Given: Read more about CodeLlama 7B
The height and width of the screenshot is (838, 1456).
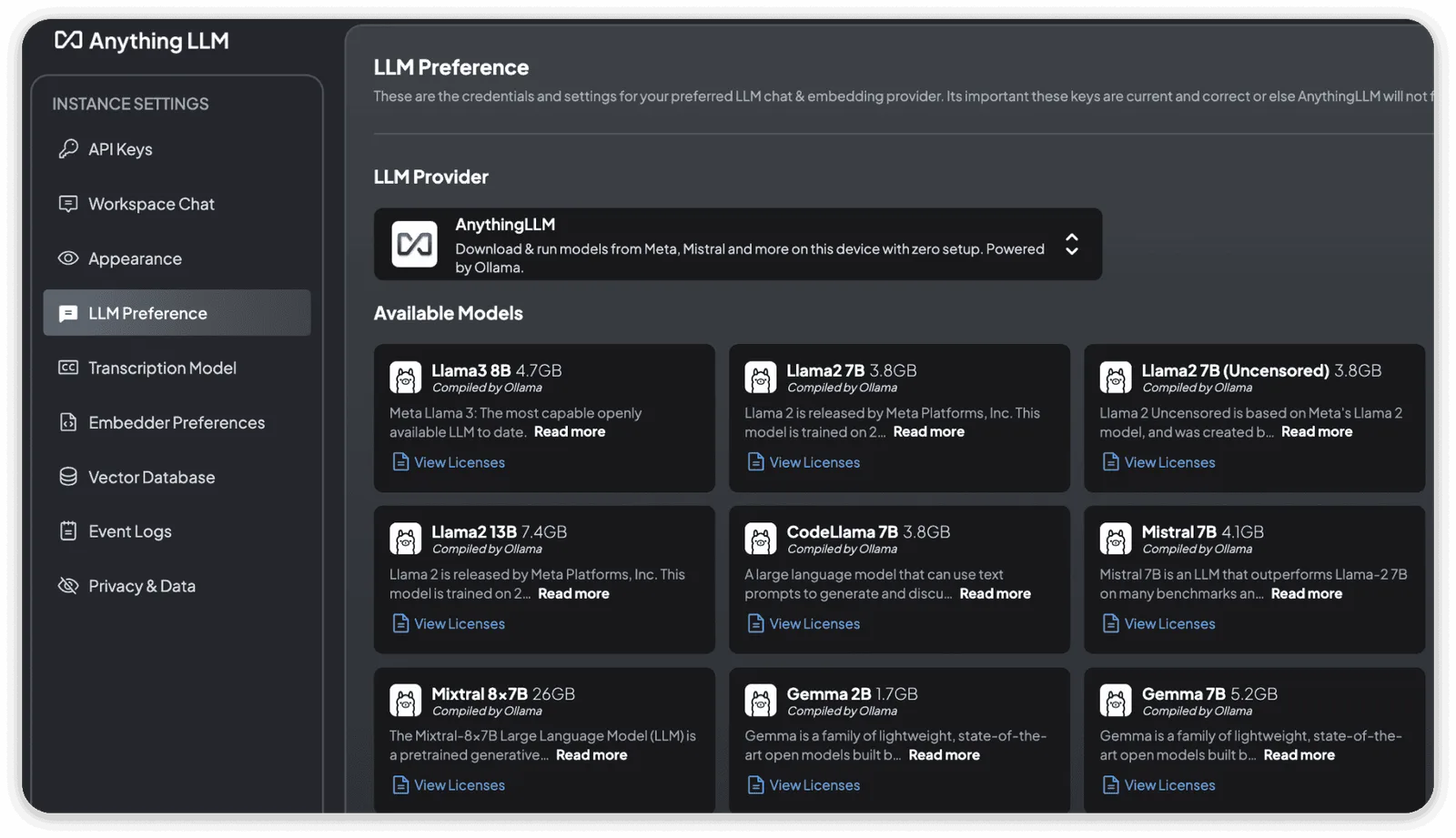Looking at the screenshot, I should coord(996,593).
